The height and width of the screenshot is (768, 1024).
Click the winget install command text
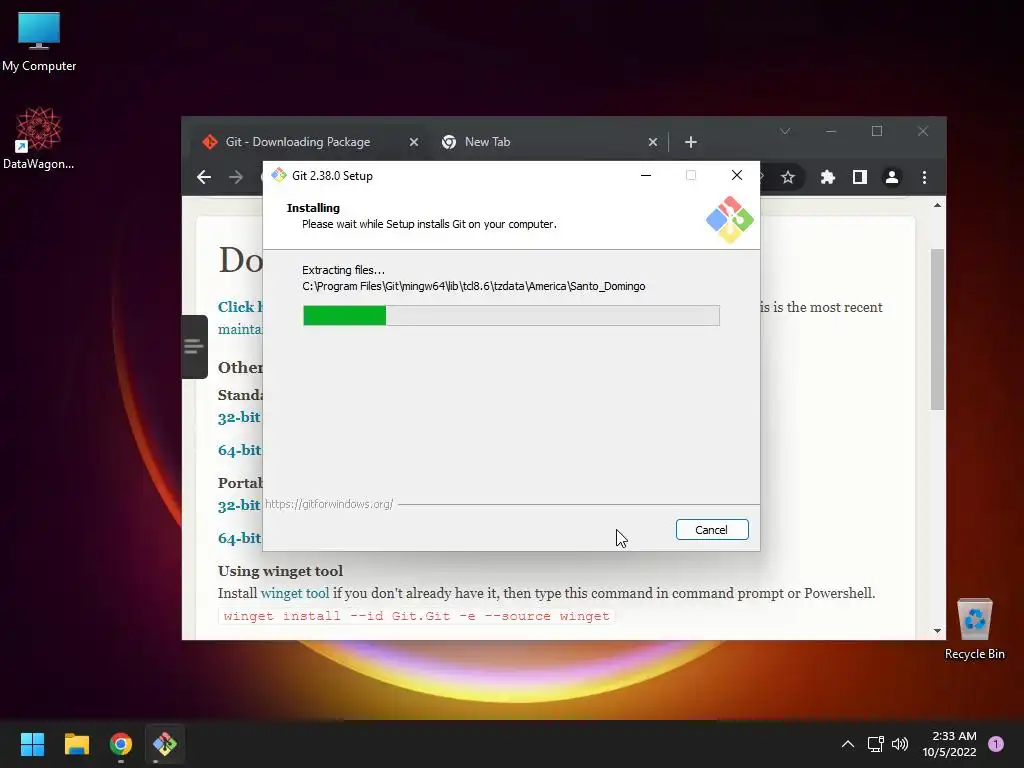417,616
